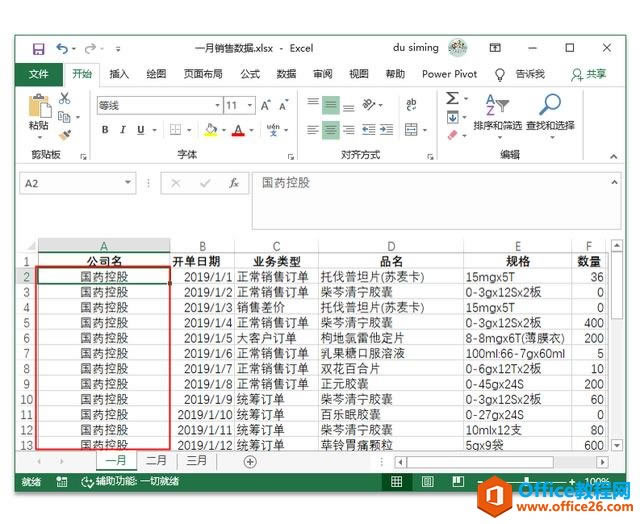Switch to Page Layout view

[427, 482]
